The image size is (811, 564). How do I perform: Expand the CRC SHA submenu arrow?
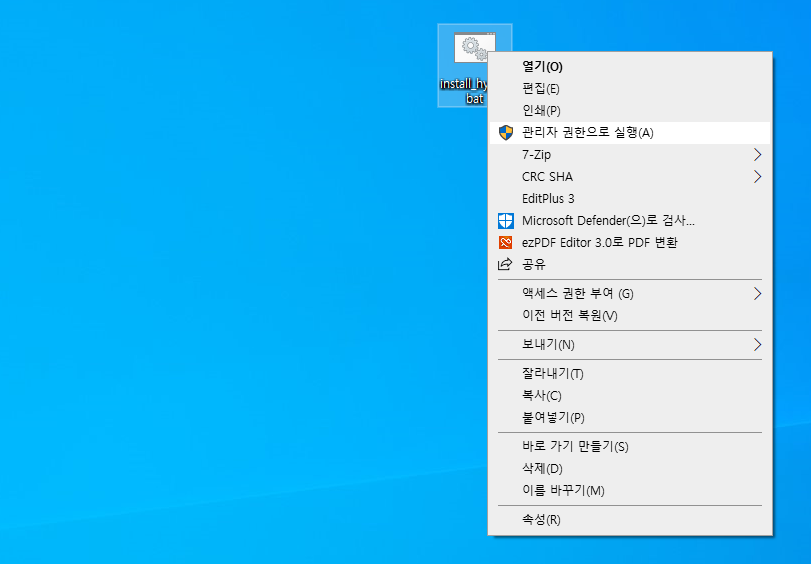[757, 176]
